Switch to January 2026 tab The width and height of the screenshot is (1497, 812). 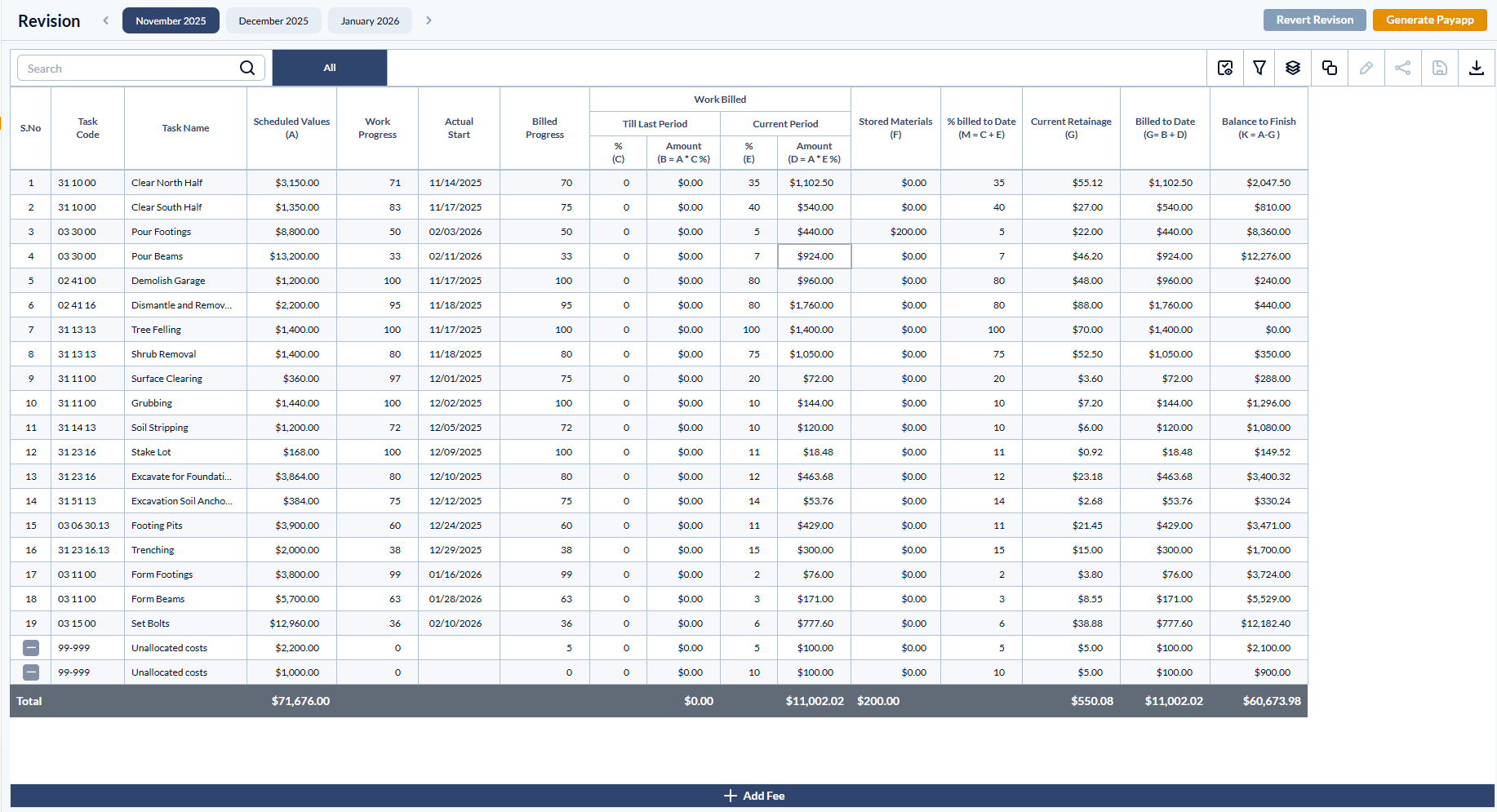370,20
